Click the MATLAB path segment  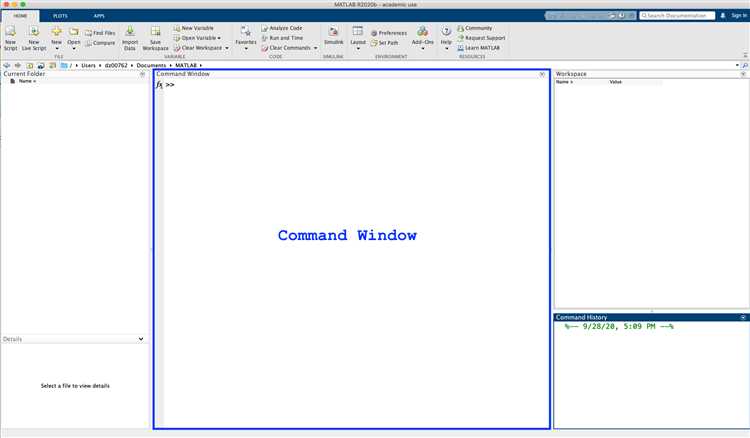(186, 65)
